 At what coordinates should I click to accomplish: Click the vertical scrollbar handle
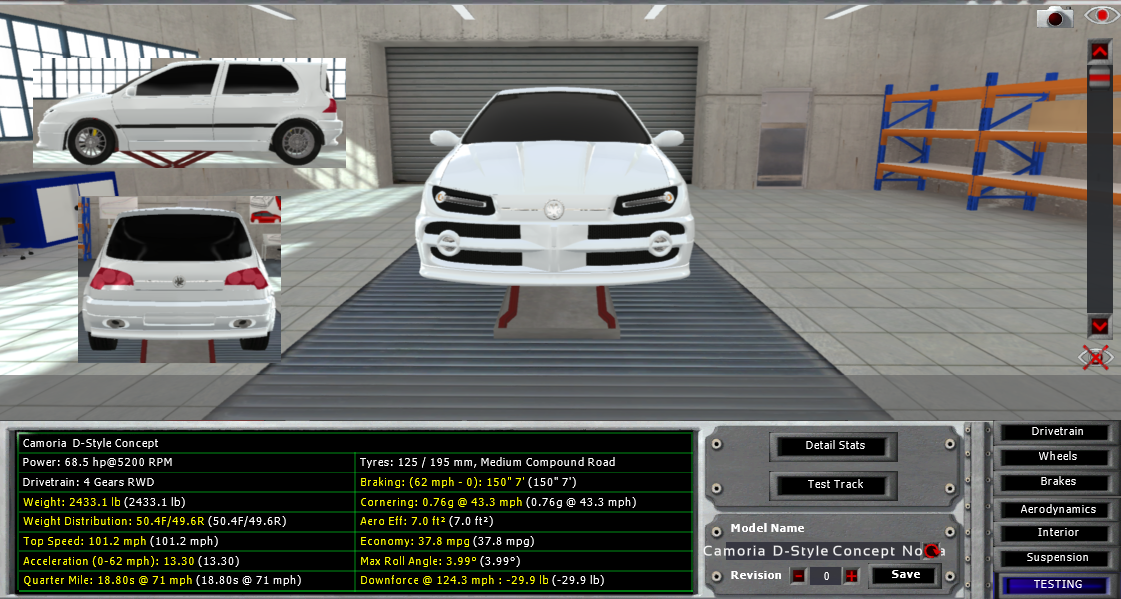click(1100, 76)
